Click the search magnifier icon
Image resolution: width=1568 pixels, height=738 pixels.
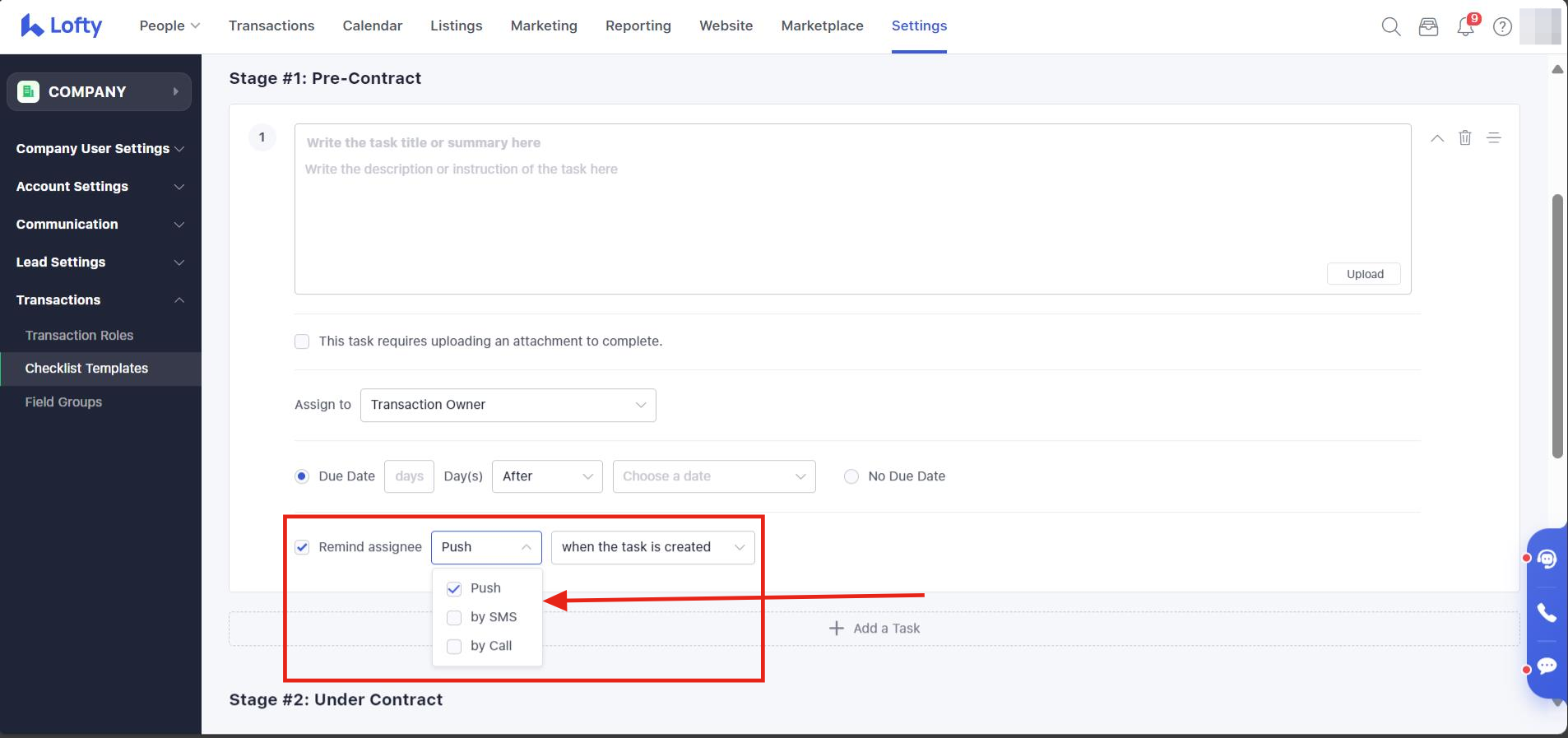point(1390,26)
